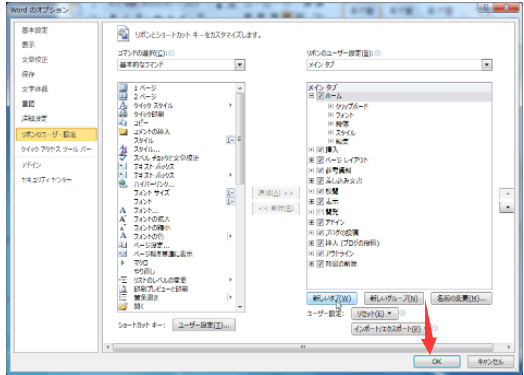Click the move-up arrow beside the tab list
This screenshot has height=375, width=524.
(x=507, y=194)
